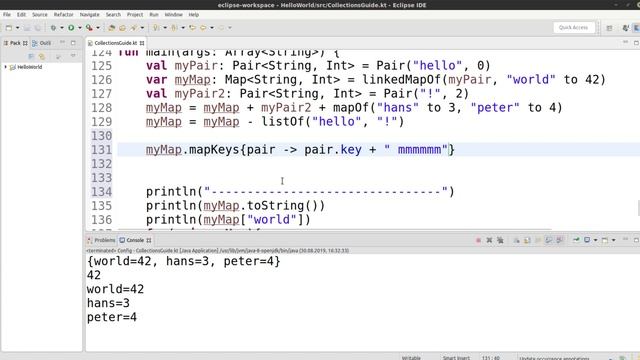Screen dimensions: 640x360
Task: Click the Clear Console icon
Action: point(516,240)
